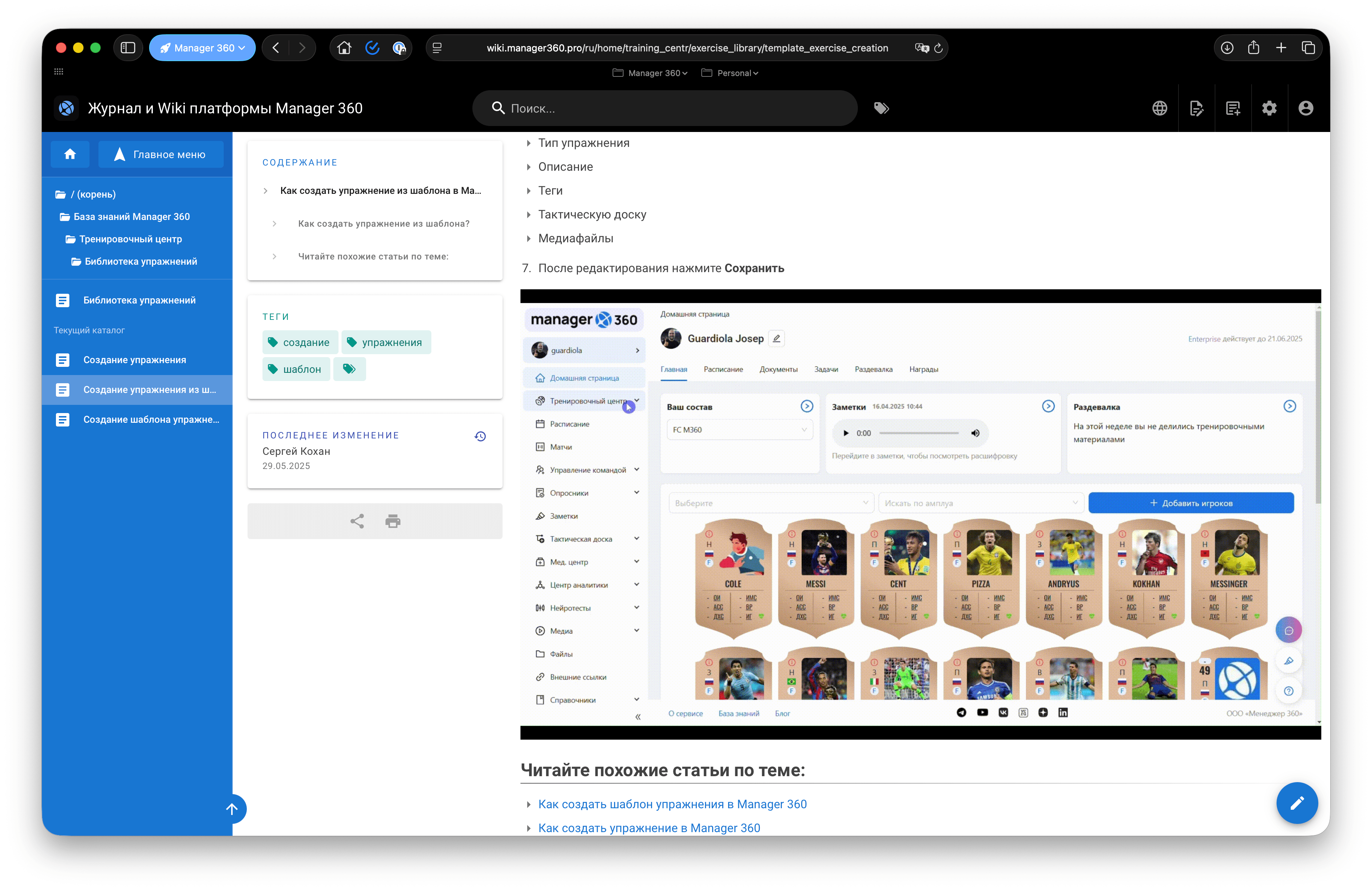This screenshot has height=891, width=1372.
Task: Click the translate icon in the address bar
Action: tap(922, 48)
